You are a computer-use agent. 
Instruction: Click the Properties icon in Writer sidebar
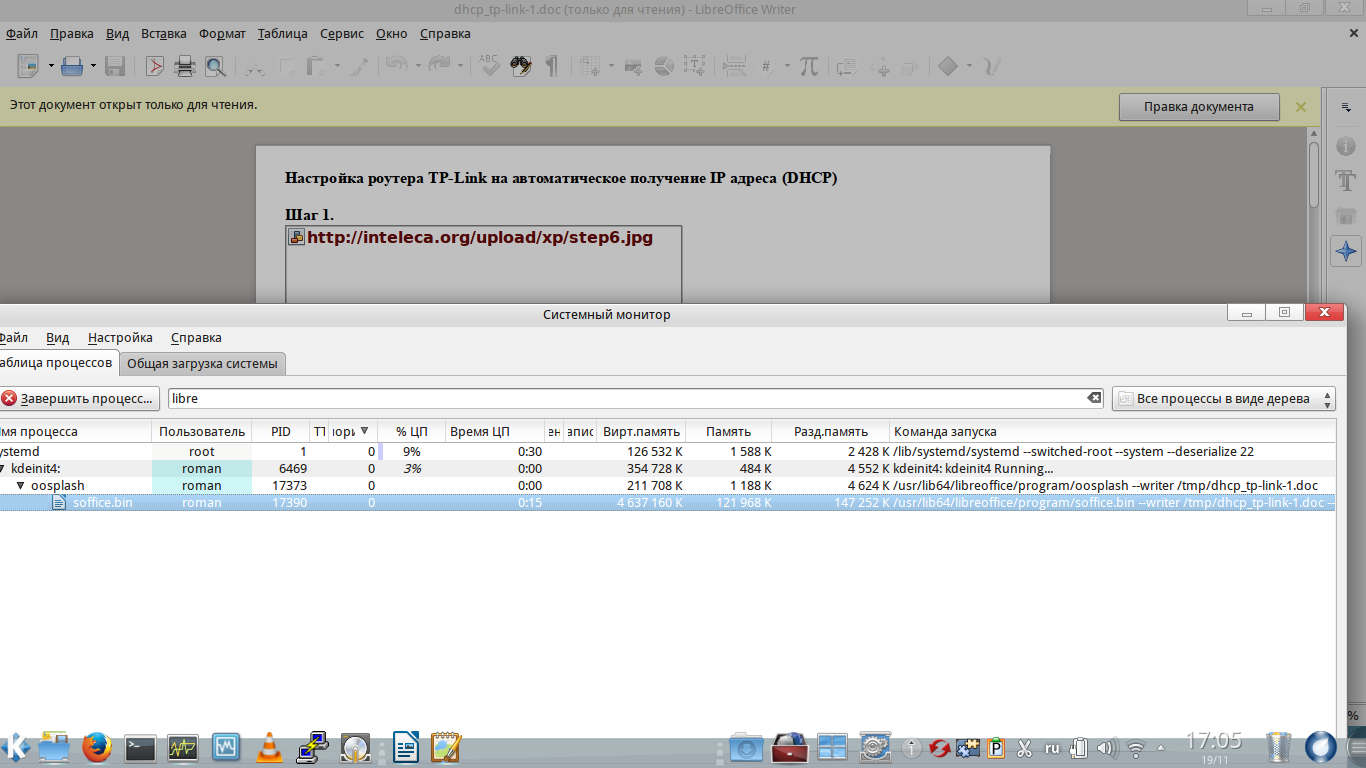click(x=1346, y=146)
